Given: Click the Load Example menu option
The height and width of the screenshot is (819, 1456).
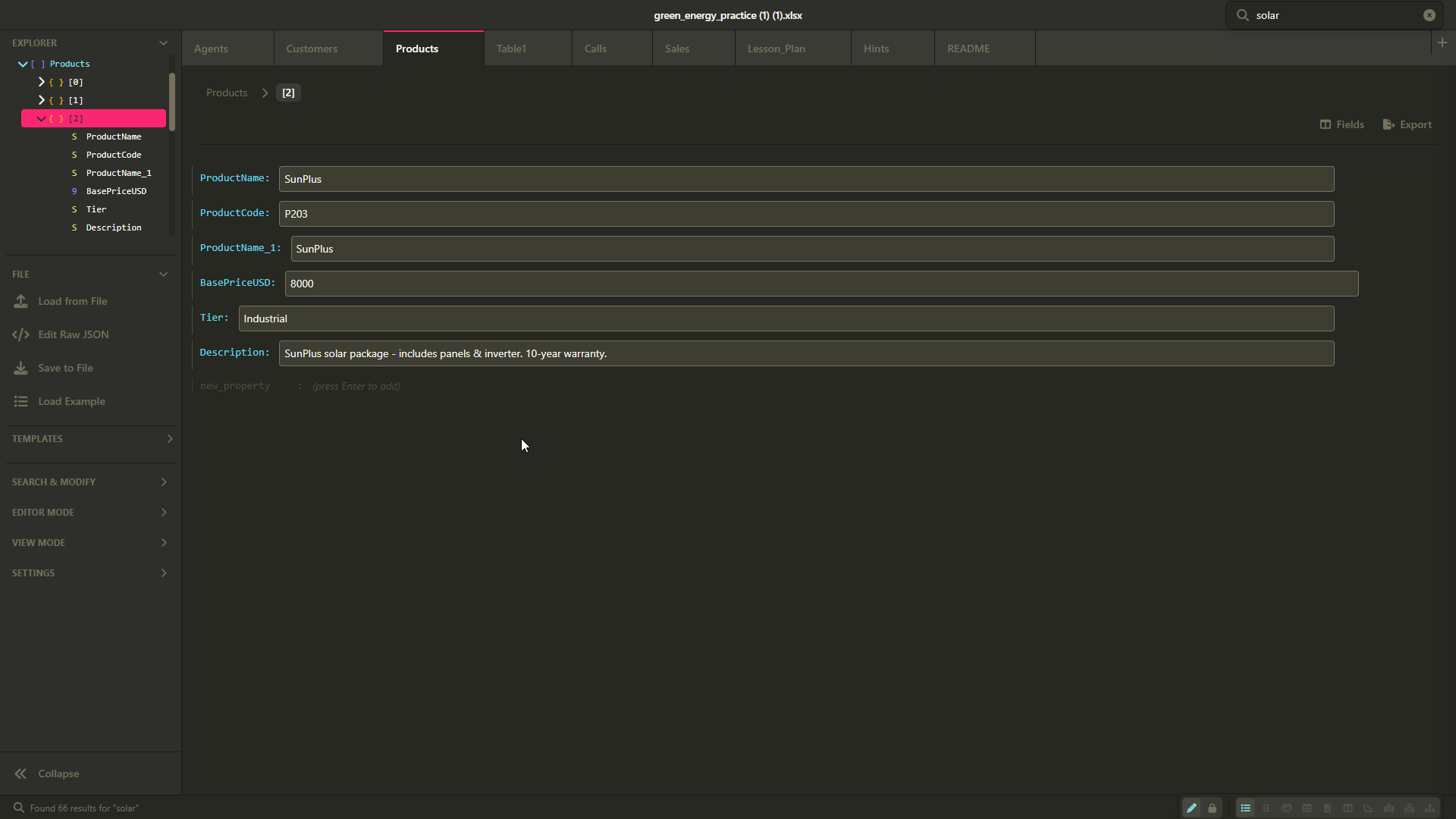Looking at the screenshot, I should [71, 401].
